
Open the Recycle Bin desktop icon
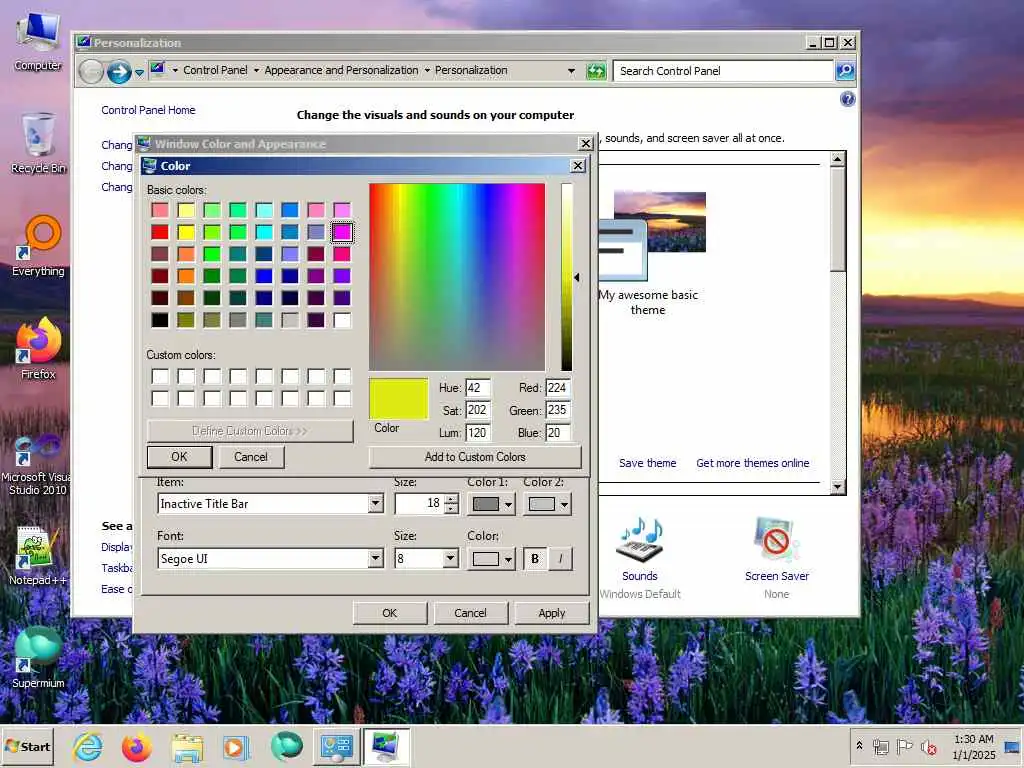(x=38, y=142)
